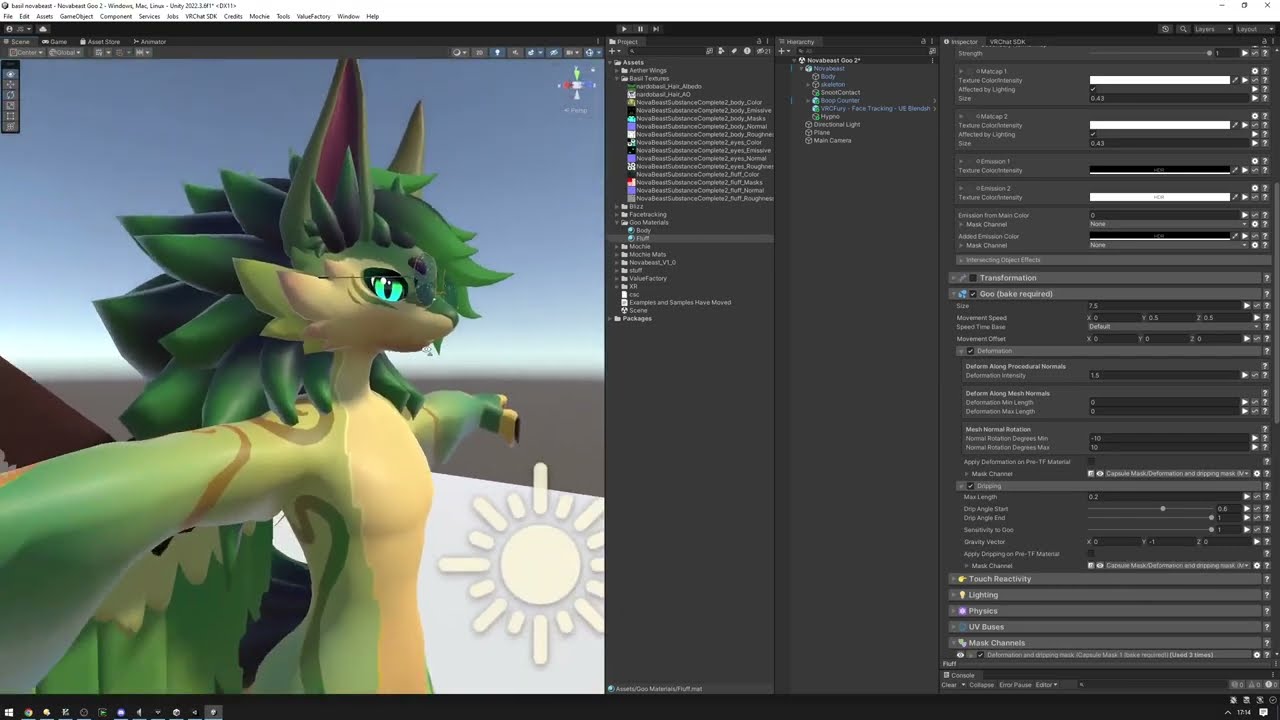
Task: Enable Apply Dripping on Pre-TF Material checkbox
Action: coord(1092,554)
